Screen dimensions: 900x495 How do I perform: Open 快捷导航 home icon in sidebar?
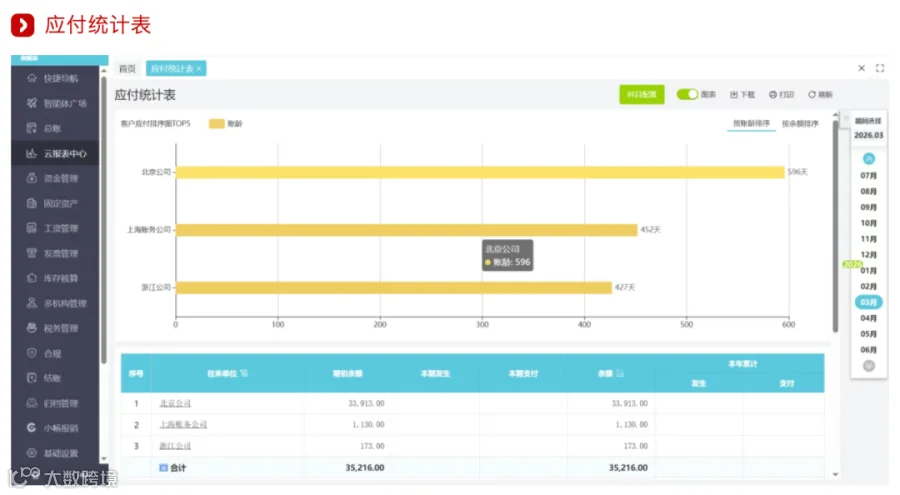tap(32, 78)
